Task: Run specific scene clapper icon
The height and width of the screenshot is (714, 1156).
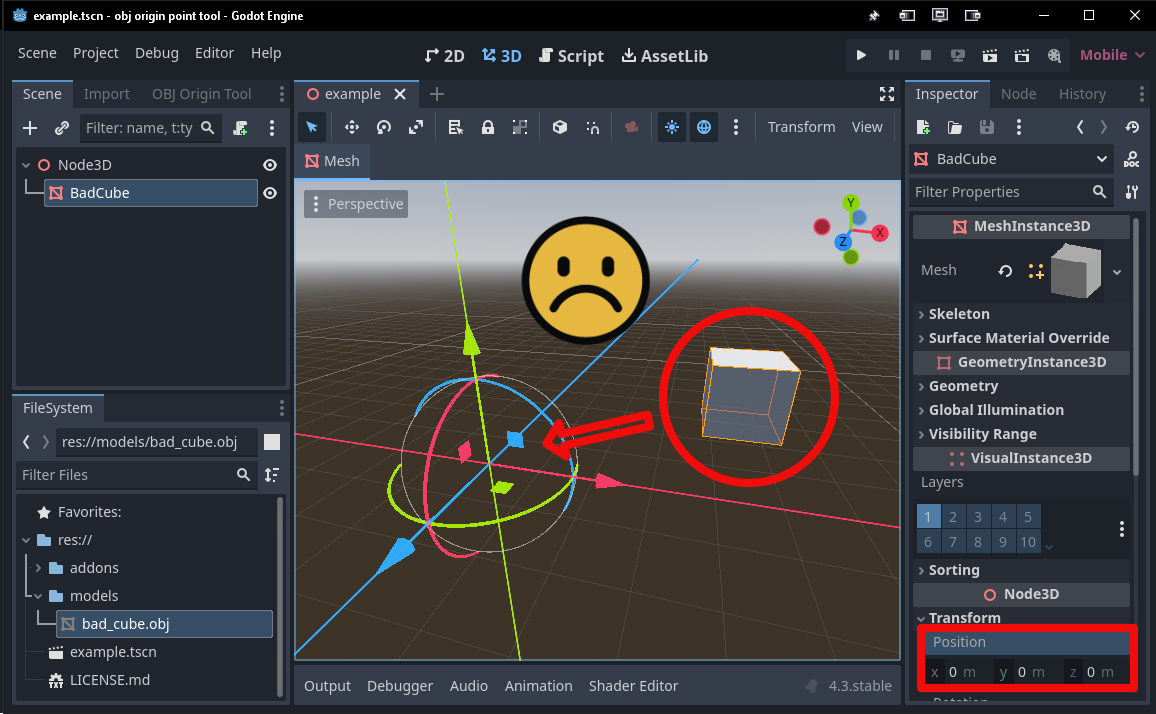Action: pos(1022,55)
